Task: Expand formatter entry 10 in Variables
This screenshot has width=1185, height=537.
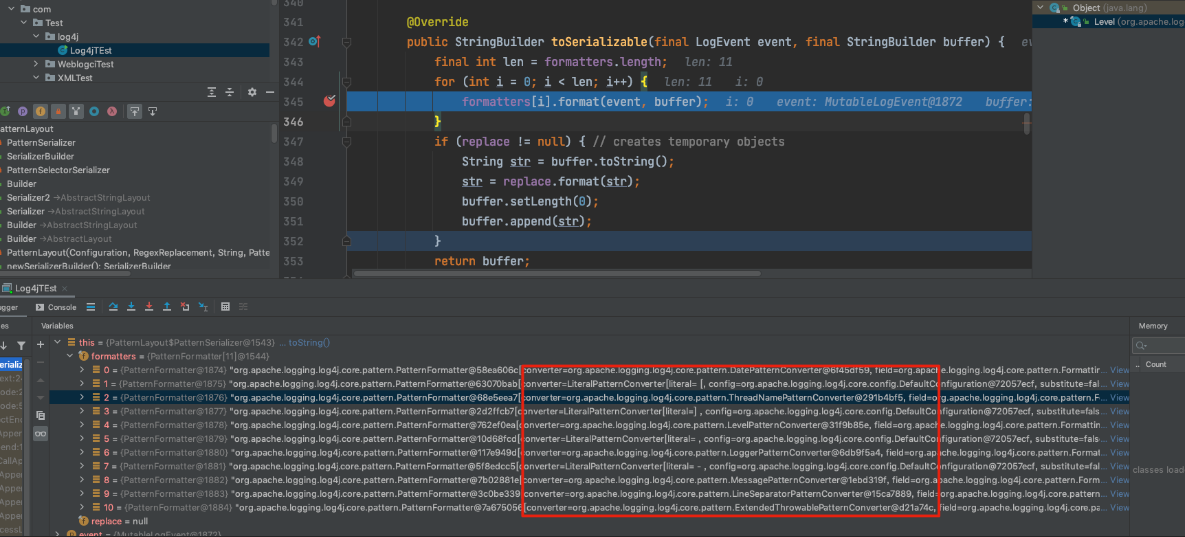Action: pyautogui.click(x=82, y=508)
